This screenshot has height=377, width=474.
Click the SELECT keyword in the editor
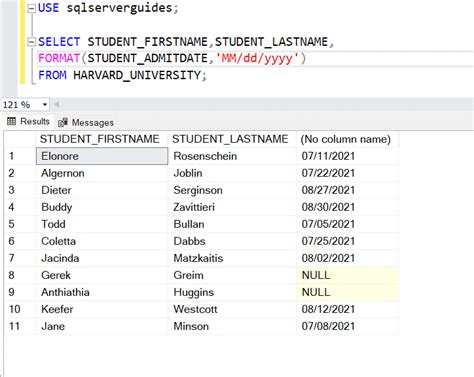(59, 42)
